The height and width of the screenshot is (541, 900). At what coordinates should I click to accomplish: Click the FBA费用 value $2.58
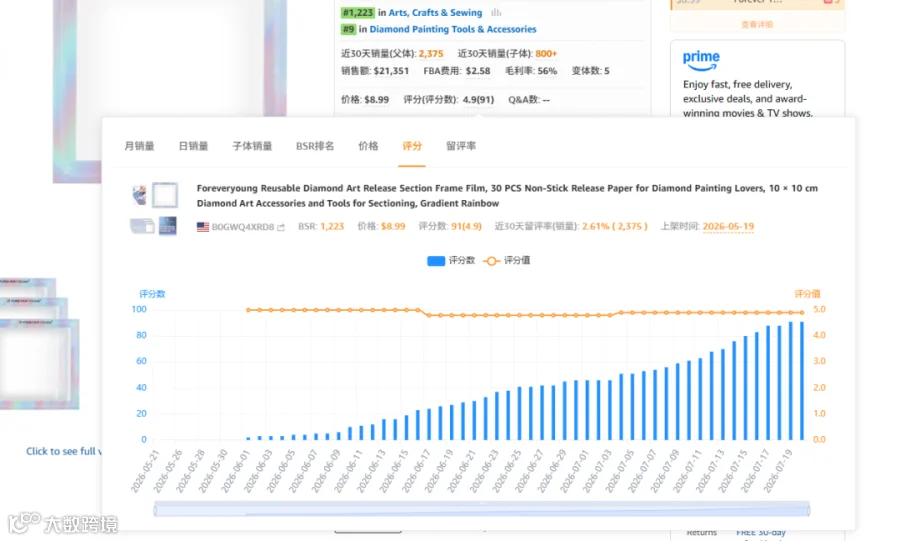click(x=478, y=71)
